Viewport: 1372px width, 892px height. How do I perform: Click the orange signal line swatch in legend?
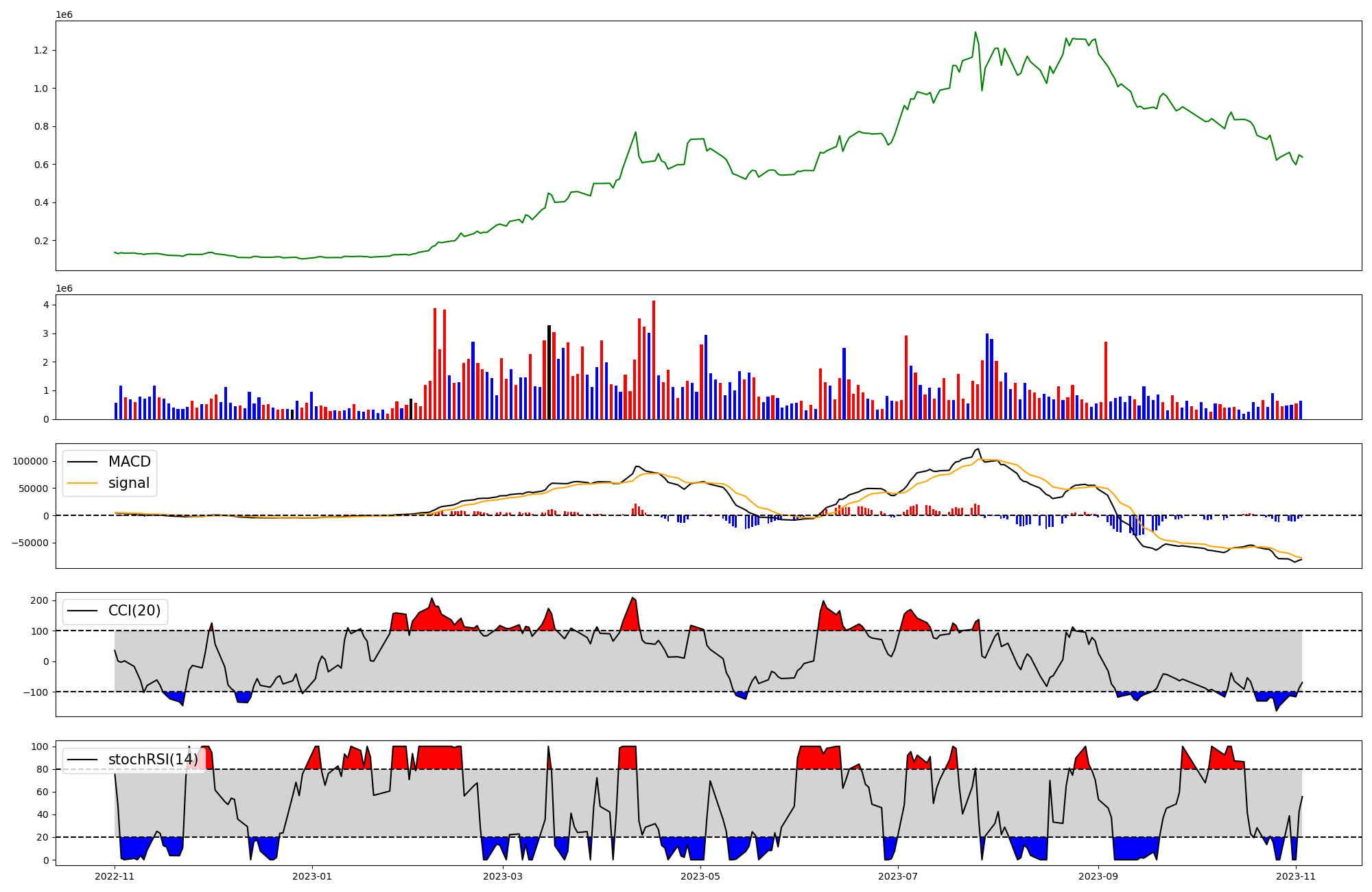(82, 483)
